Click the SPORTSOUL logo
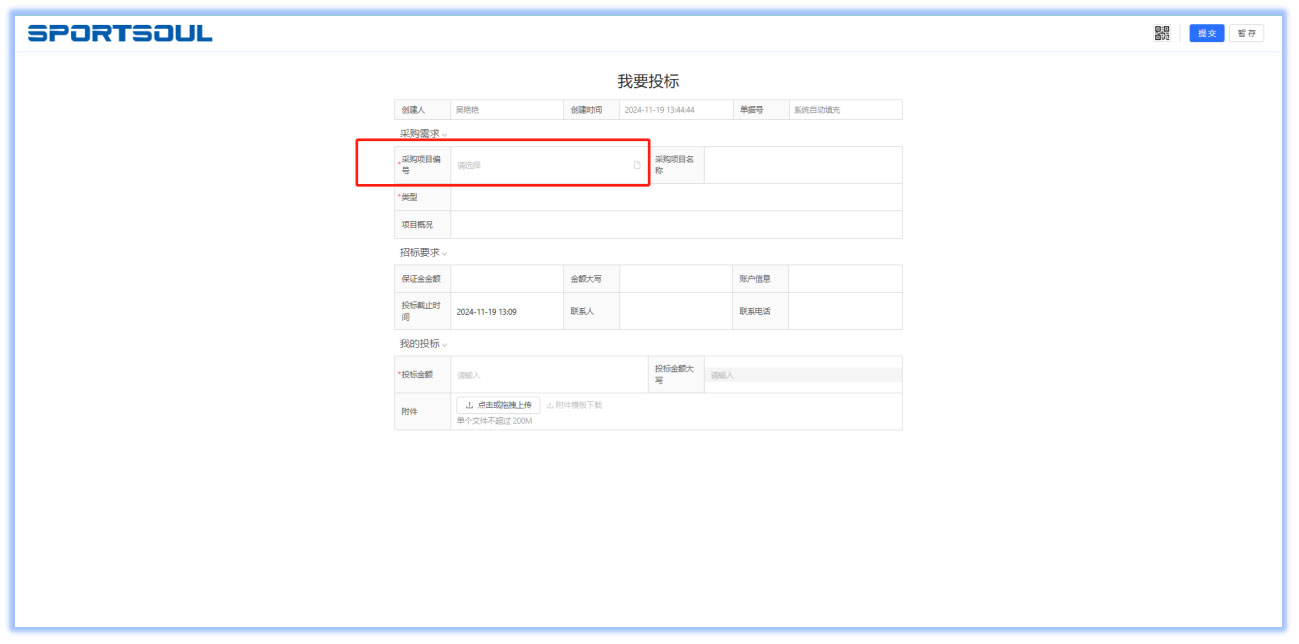 click(x=120, y=33)
